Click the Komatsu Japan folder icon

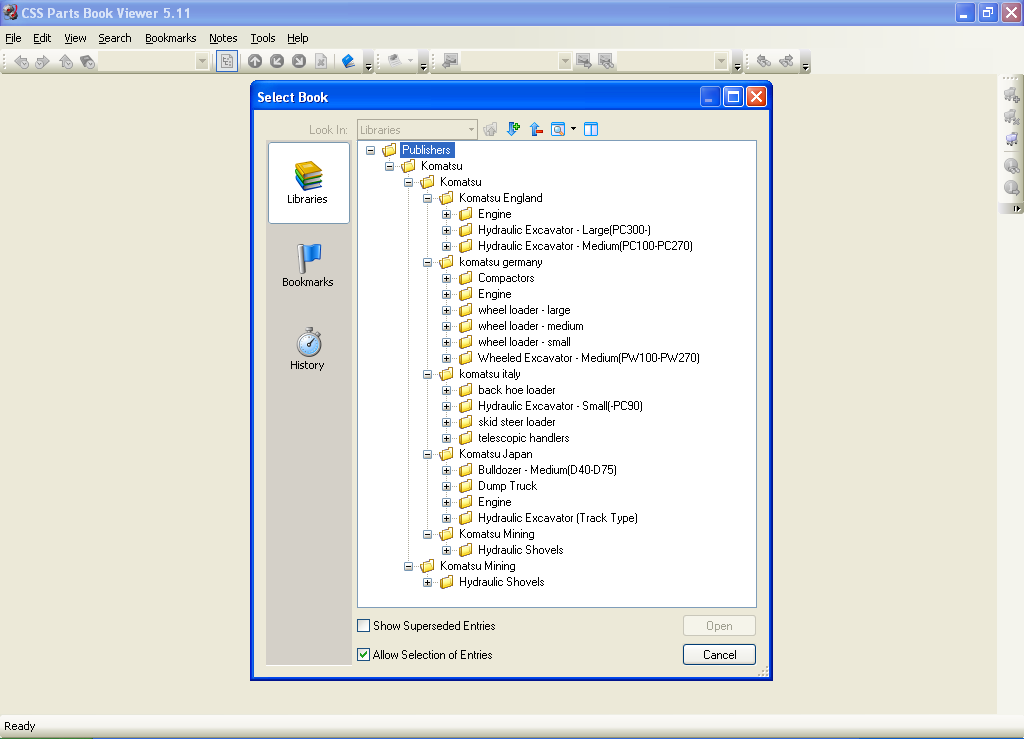[x=447, y=454]
